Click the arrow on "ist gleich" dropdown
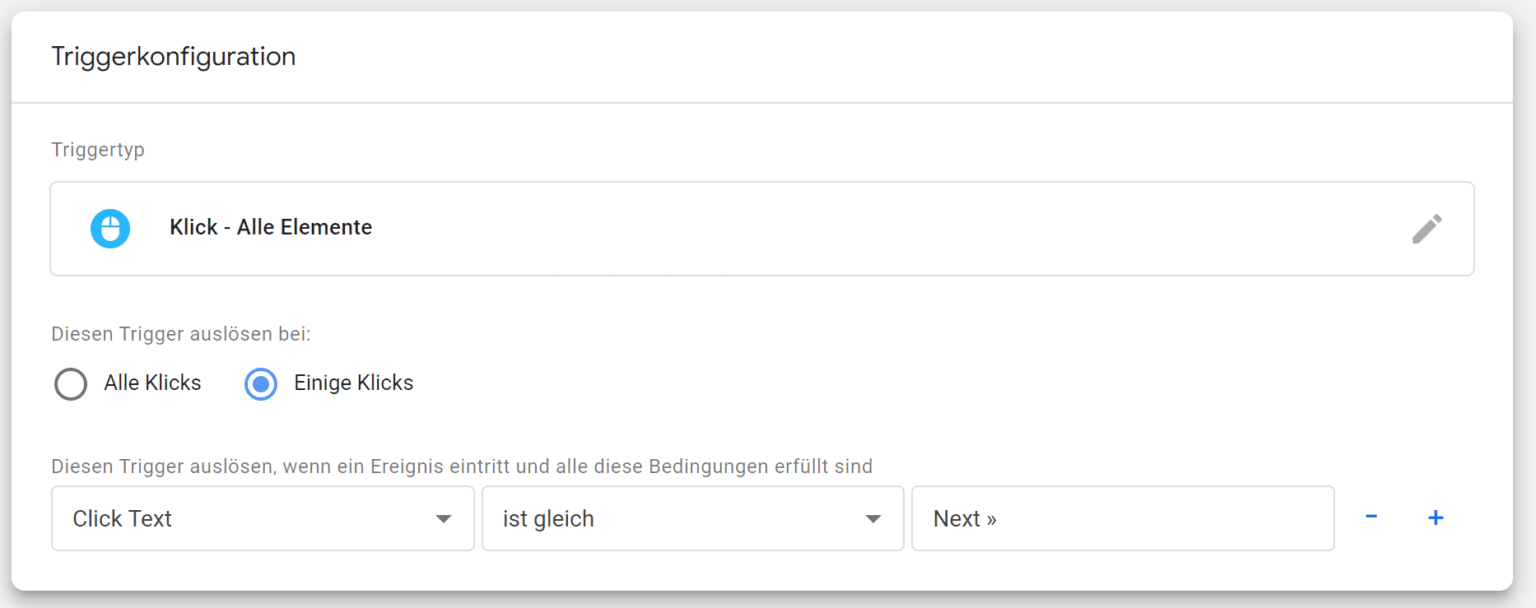The image size is (1536, 608). tap(873, 519)
